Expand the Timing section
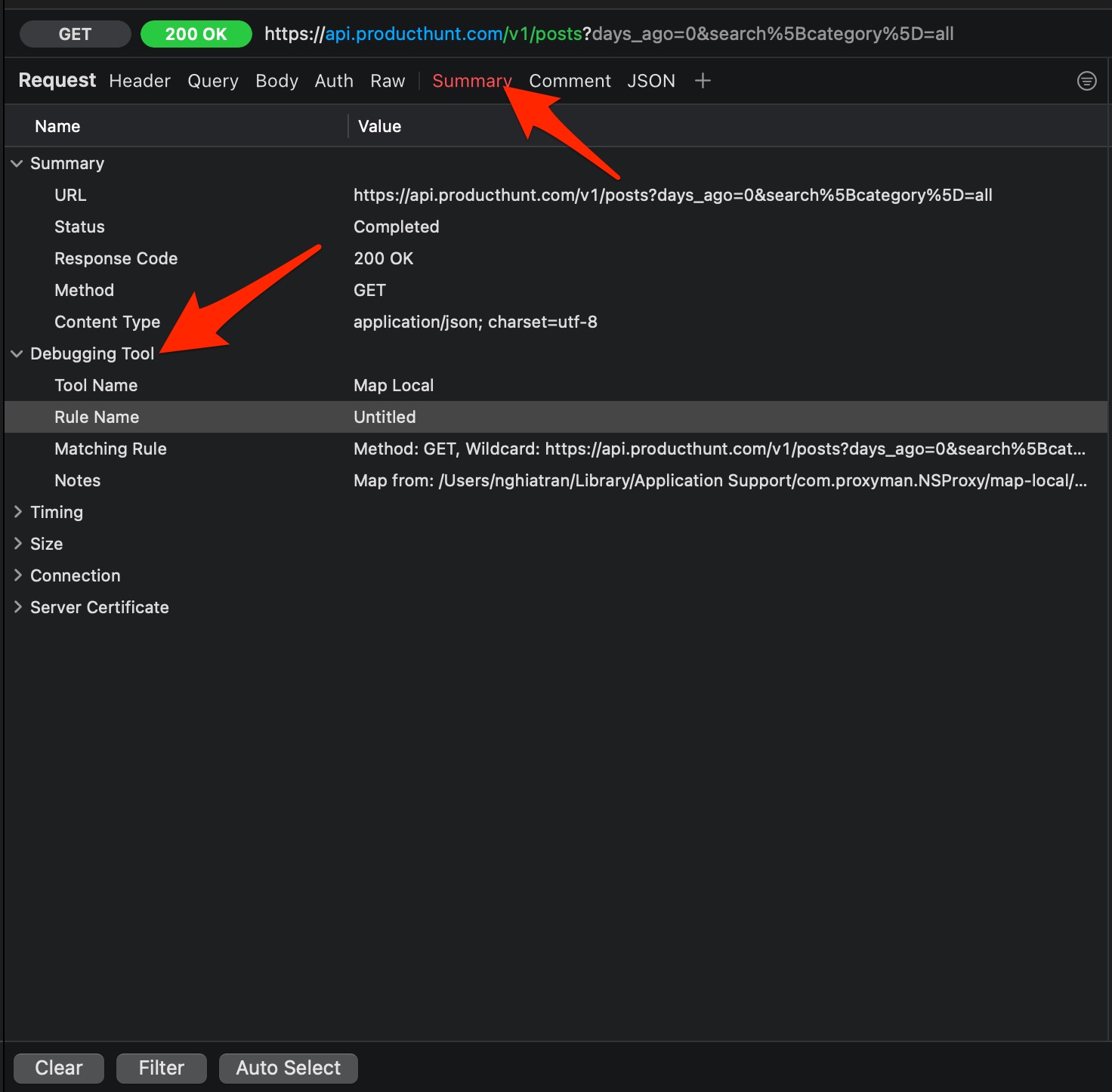This screenshot has width=1112, height=1092. point(17,512)
